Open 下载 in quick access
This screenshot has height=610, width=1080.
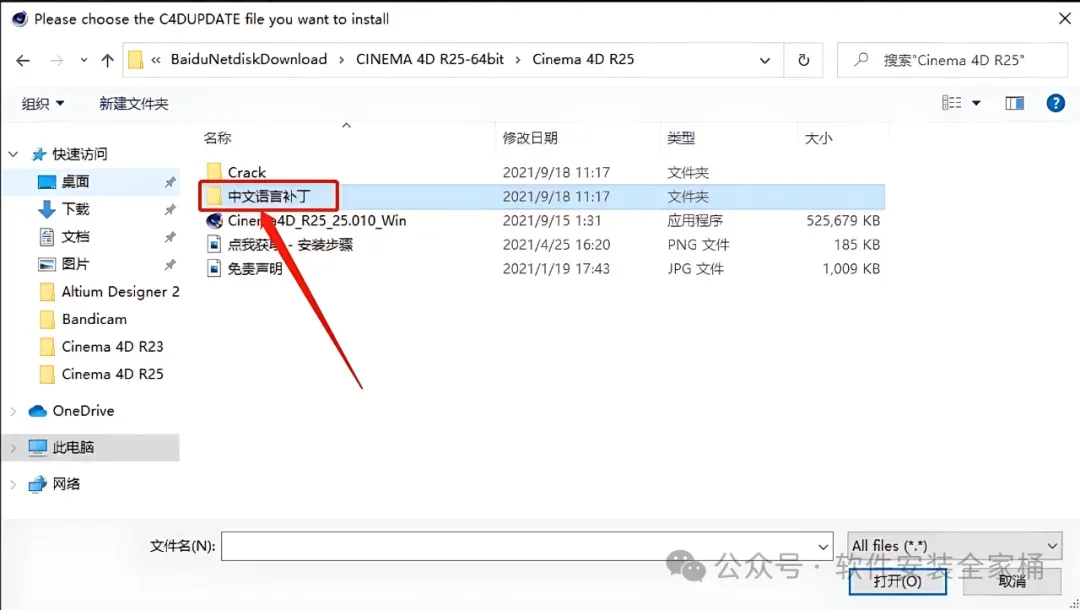point(76,209)
